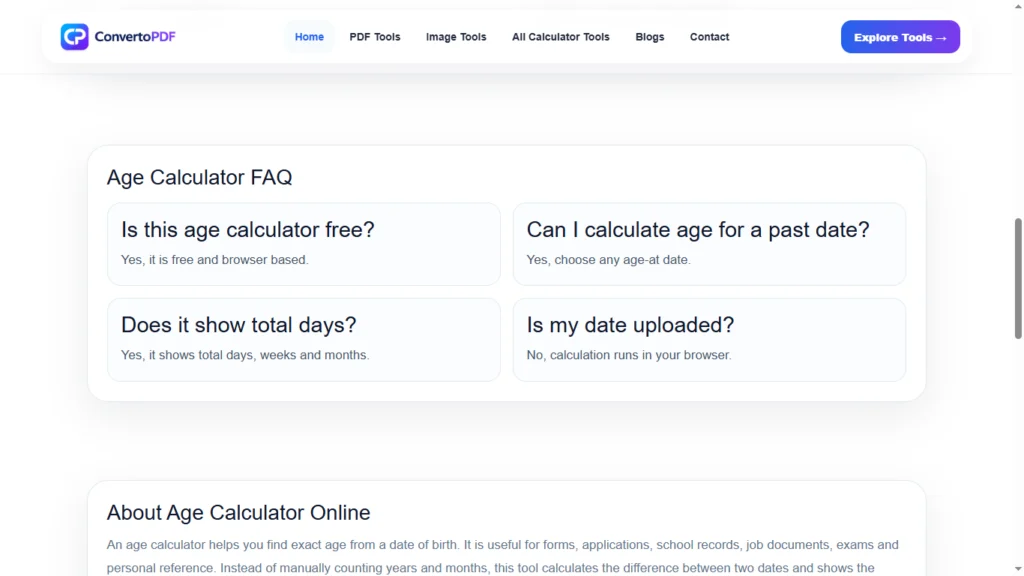
Task: Click 'Does it show total days?' question
Action: click(238, 325)
